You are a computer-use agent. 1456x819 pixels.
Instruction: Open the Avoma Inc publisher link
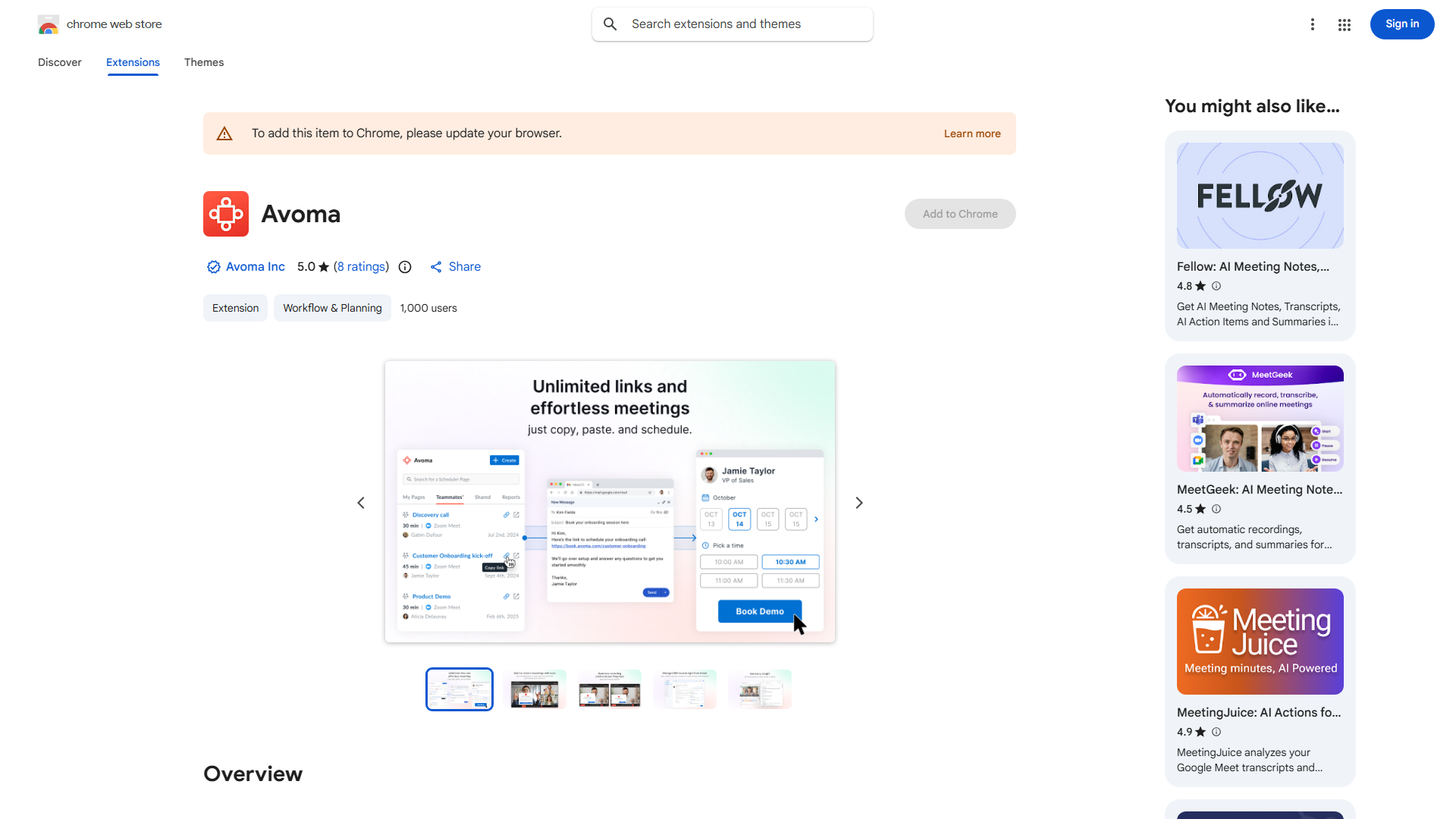(255, 267)
